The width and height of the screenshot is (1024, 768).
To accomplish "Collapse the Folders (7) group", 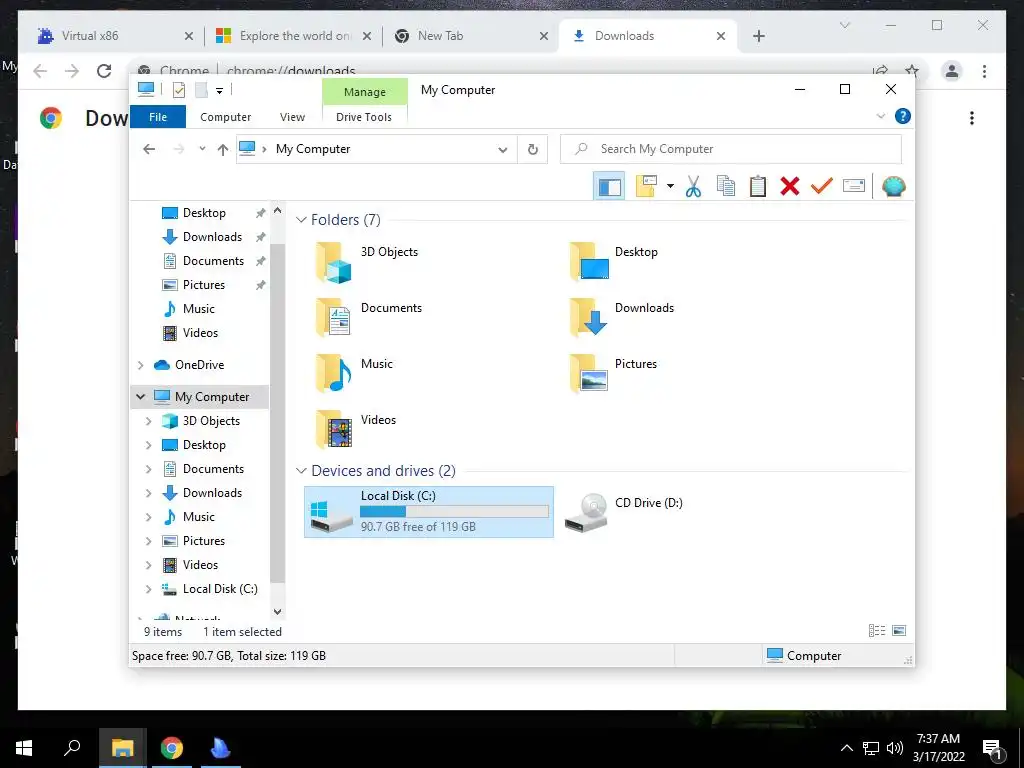I will pyautogui.click(x=301, y=220).
